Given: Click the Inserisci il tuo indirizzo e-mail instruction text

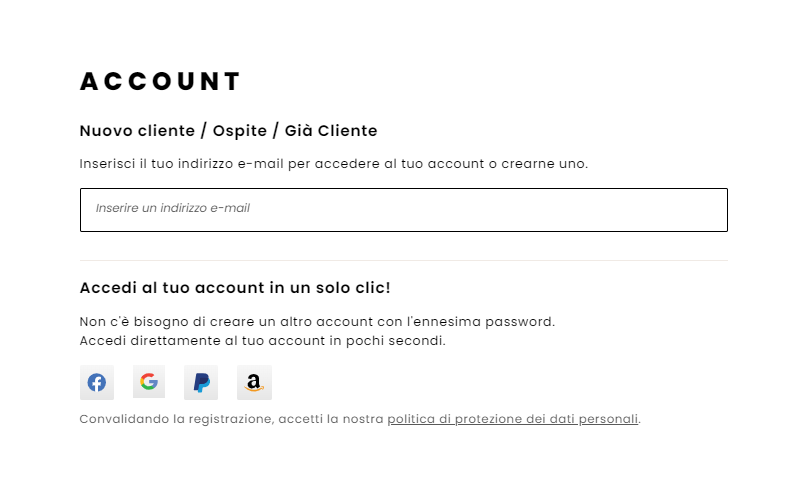Looking at the screenshot, I should point(334,164).
